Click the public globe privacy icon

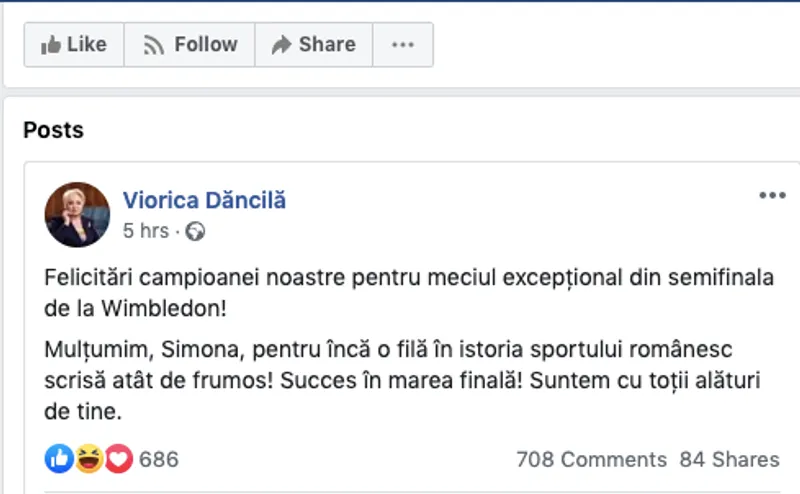pyautogui.click(x=196, y=232)
